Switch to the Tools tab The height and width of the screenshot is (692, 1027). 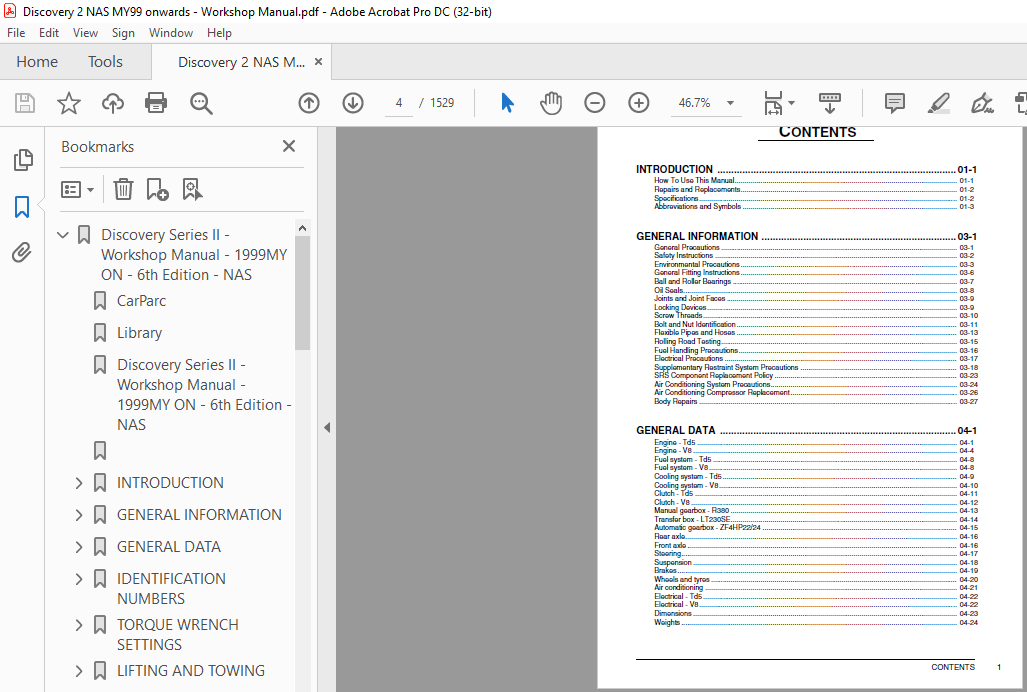(105, 62)
